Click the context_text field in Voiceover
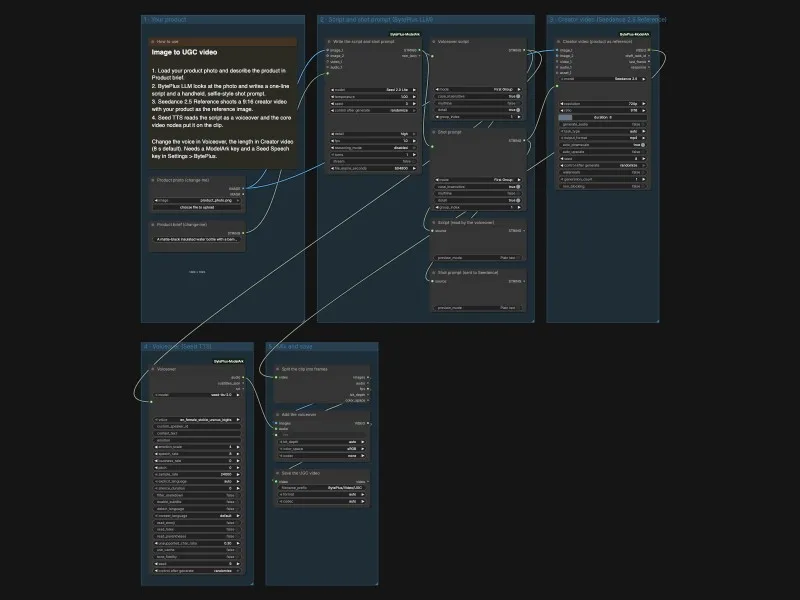 point(197,433)
